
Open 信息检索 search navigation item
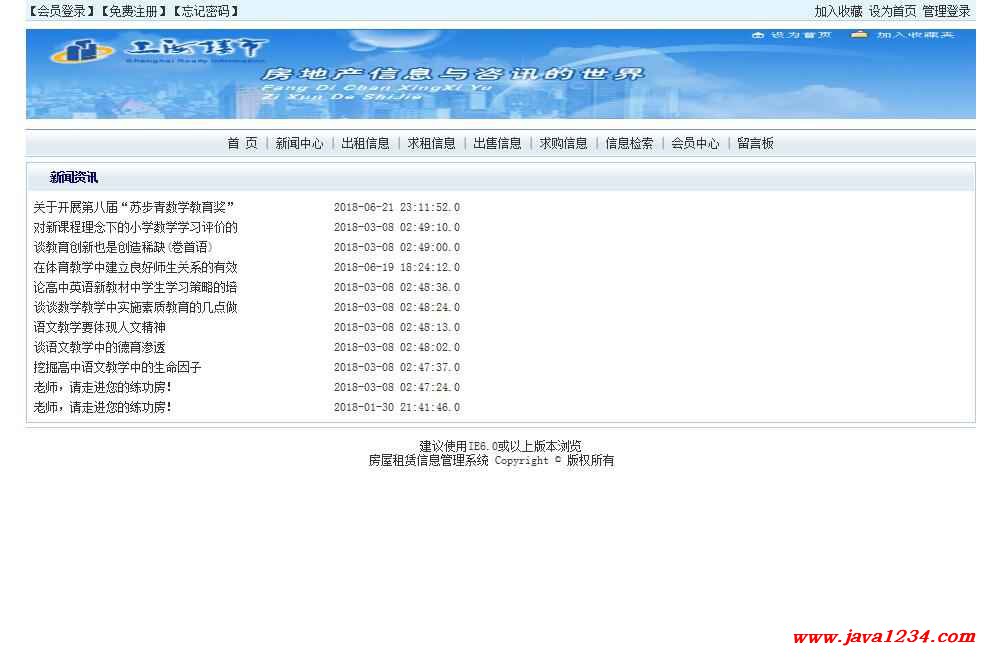click(629, 143)
